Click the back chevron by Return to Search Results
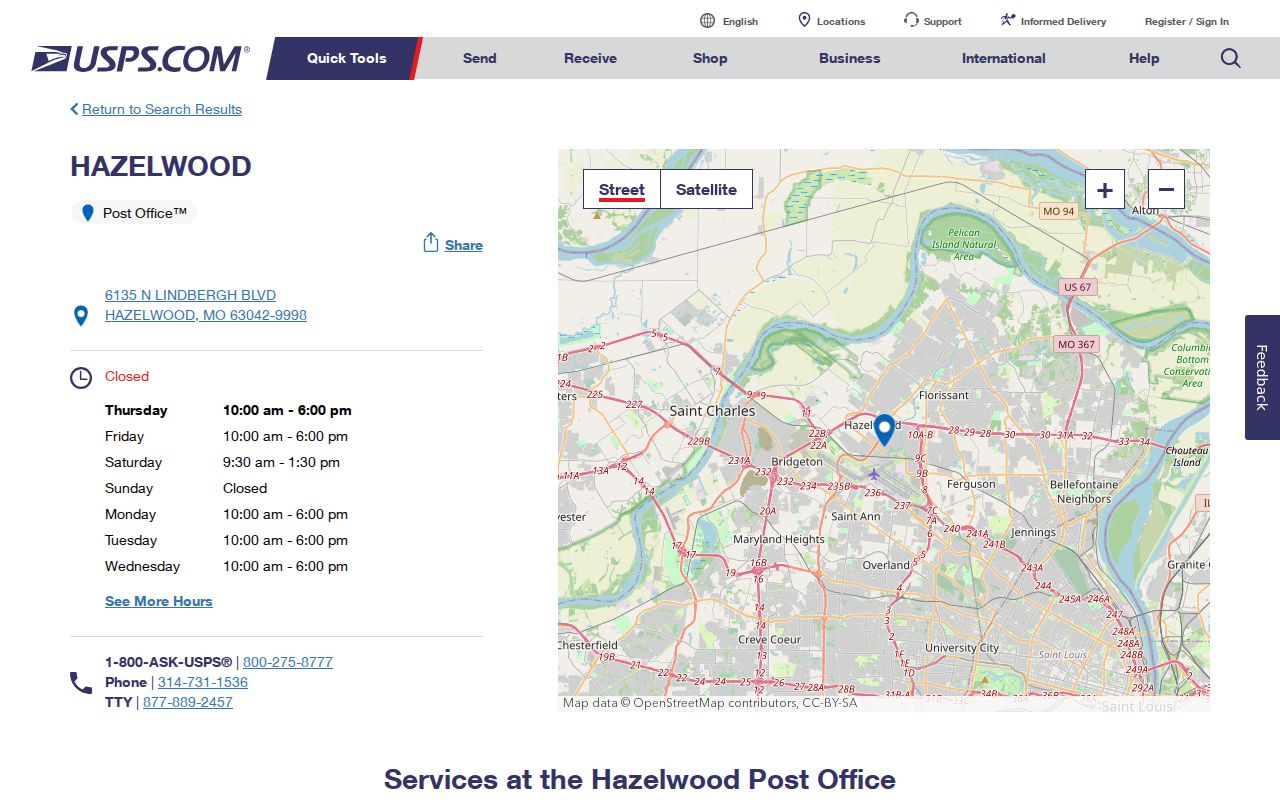 point(74,109)
